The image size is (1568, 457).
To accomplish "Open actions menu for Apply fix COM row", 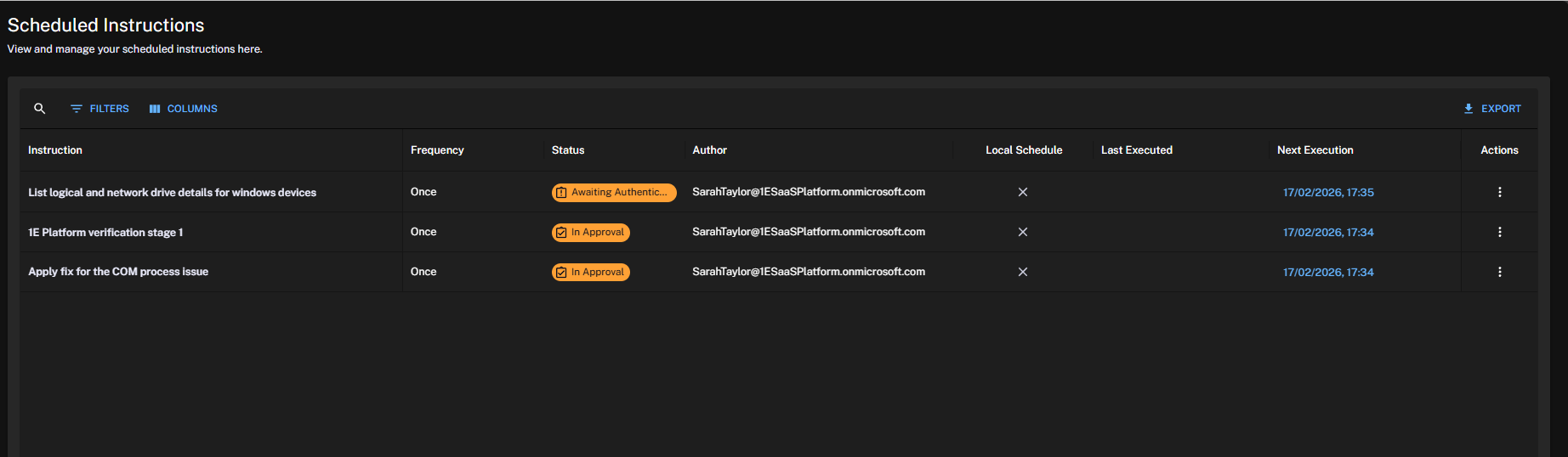I will click(1499, 272).
